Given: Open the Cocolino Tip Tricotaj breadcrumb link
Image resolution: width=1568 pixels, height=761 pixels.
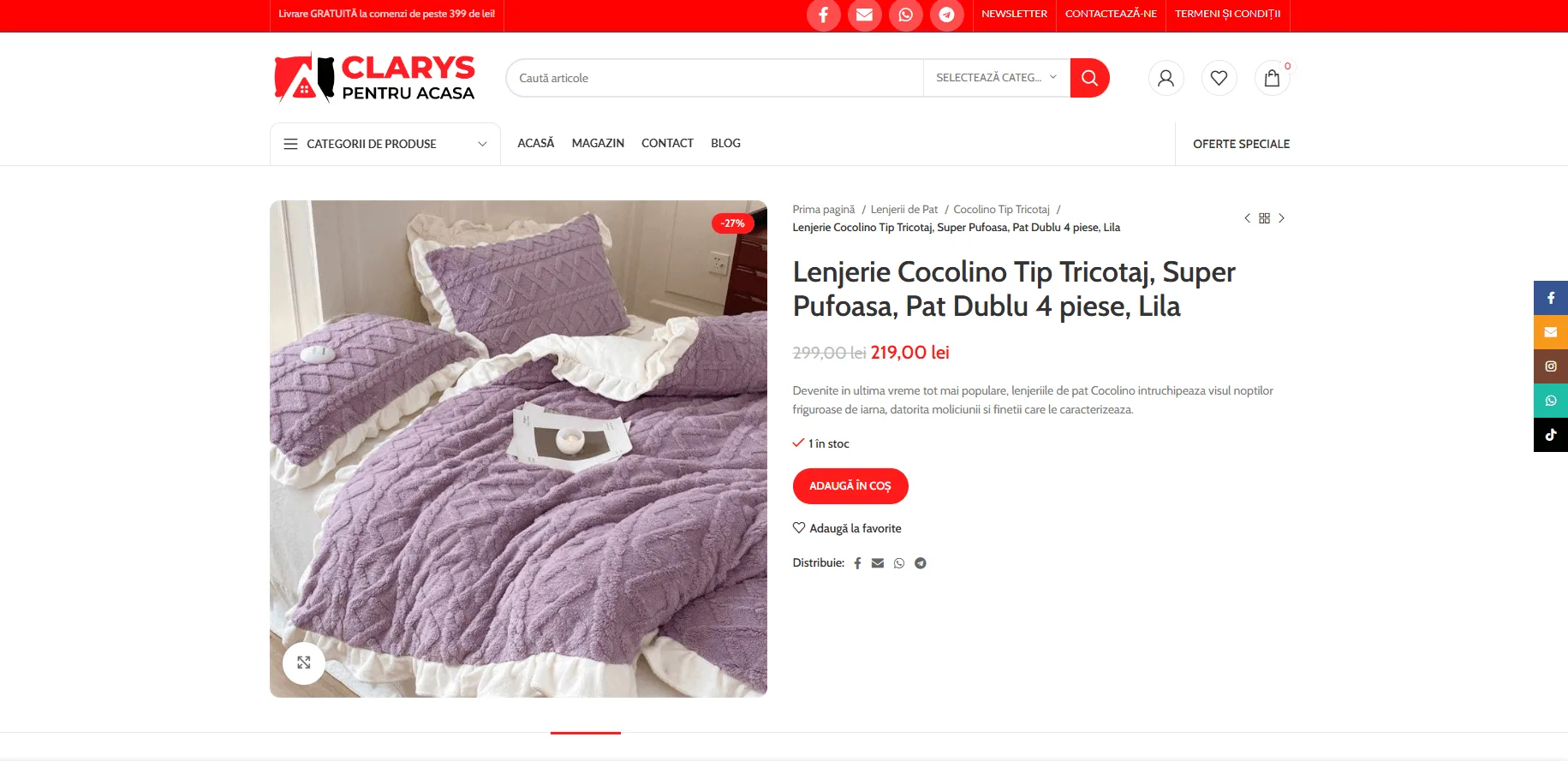Looking at the screenshot, I should coord(1001,210).
